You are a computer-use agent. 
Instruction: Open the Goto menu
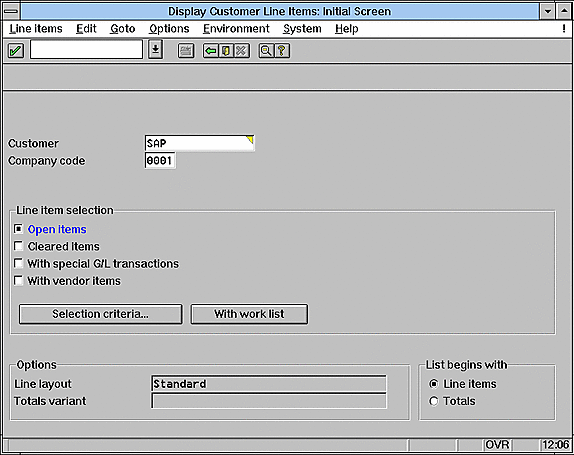click(123, 29)
